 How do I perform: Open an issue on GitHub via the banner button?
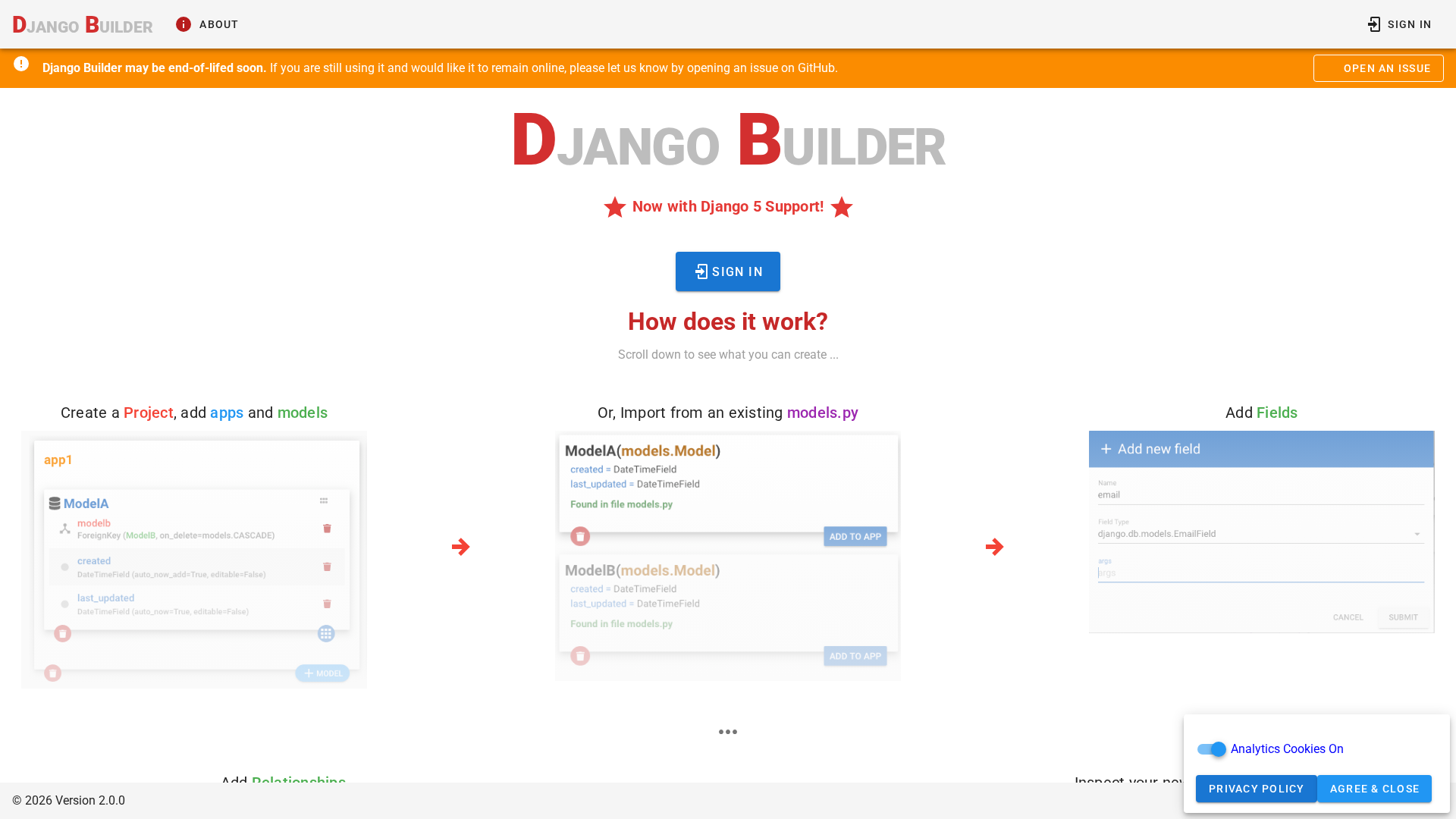1379,68
